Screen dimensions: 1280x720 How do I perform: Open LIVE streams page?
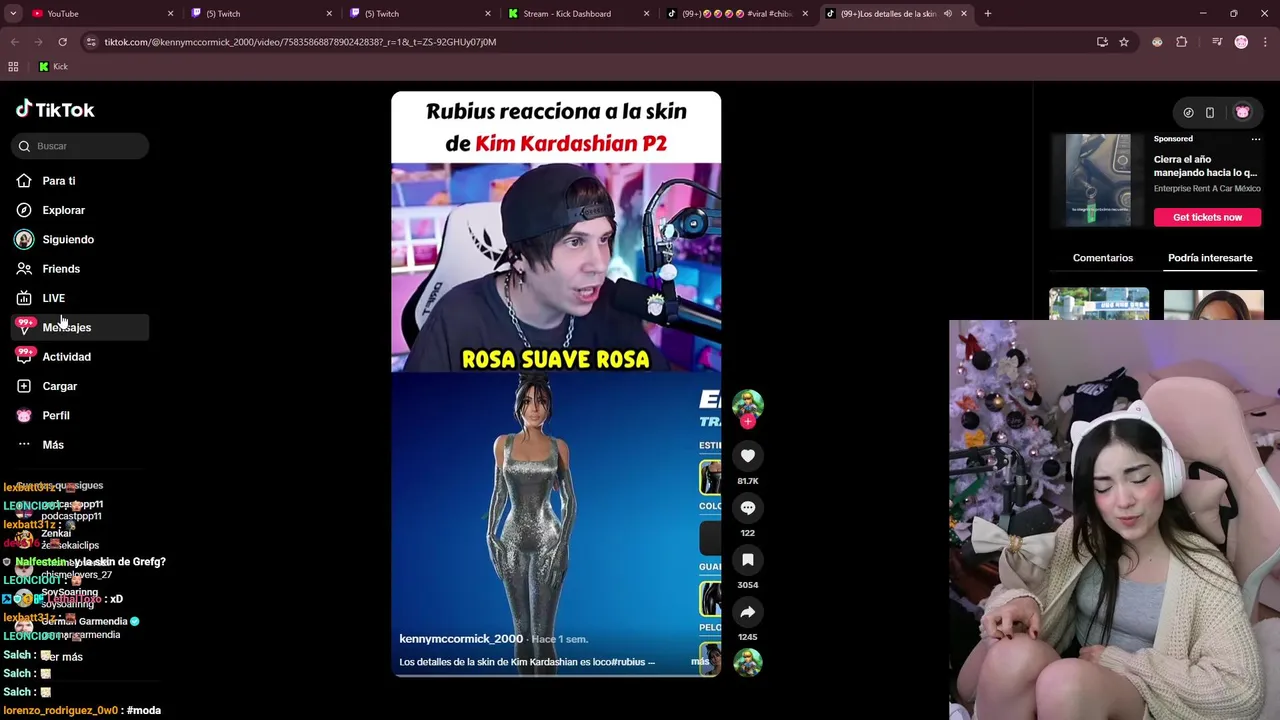coord(53,298)
